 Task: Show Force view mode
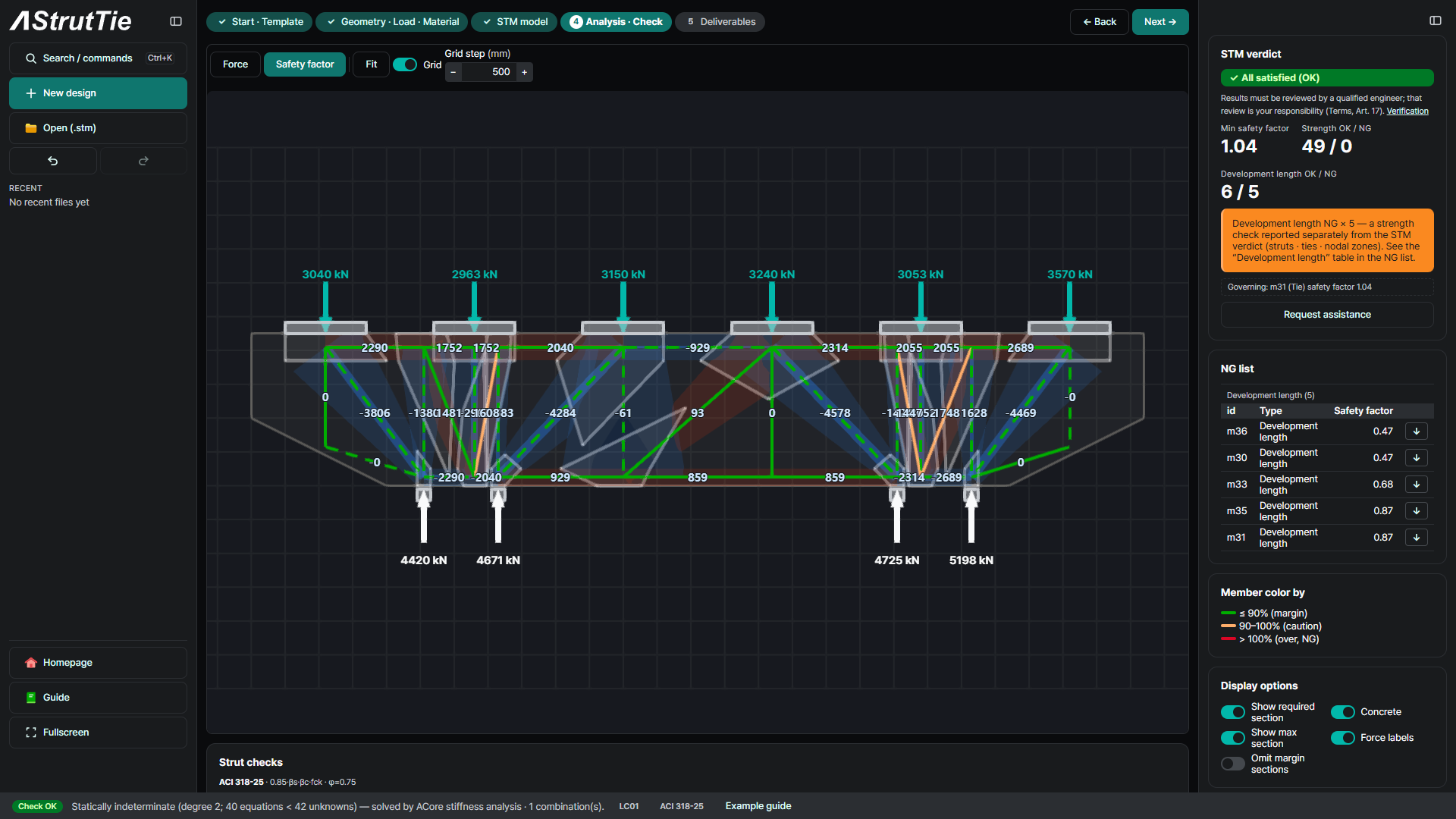[x=235, y=64]
